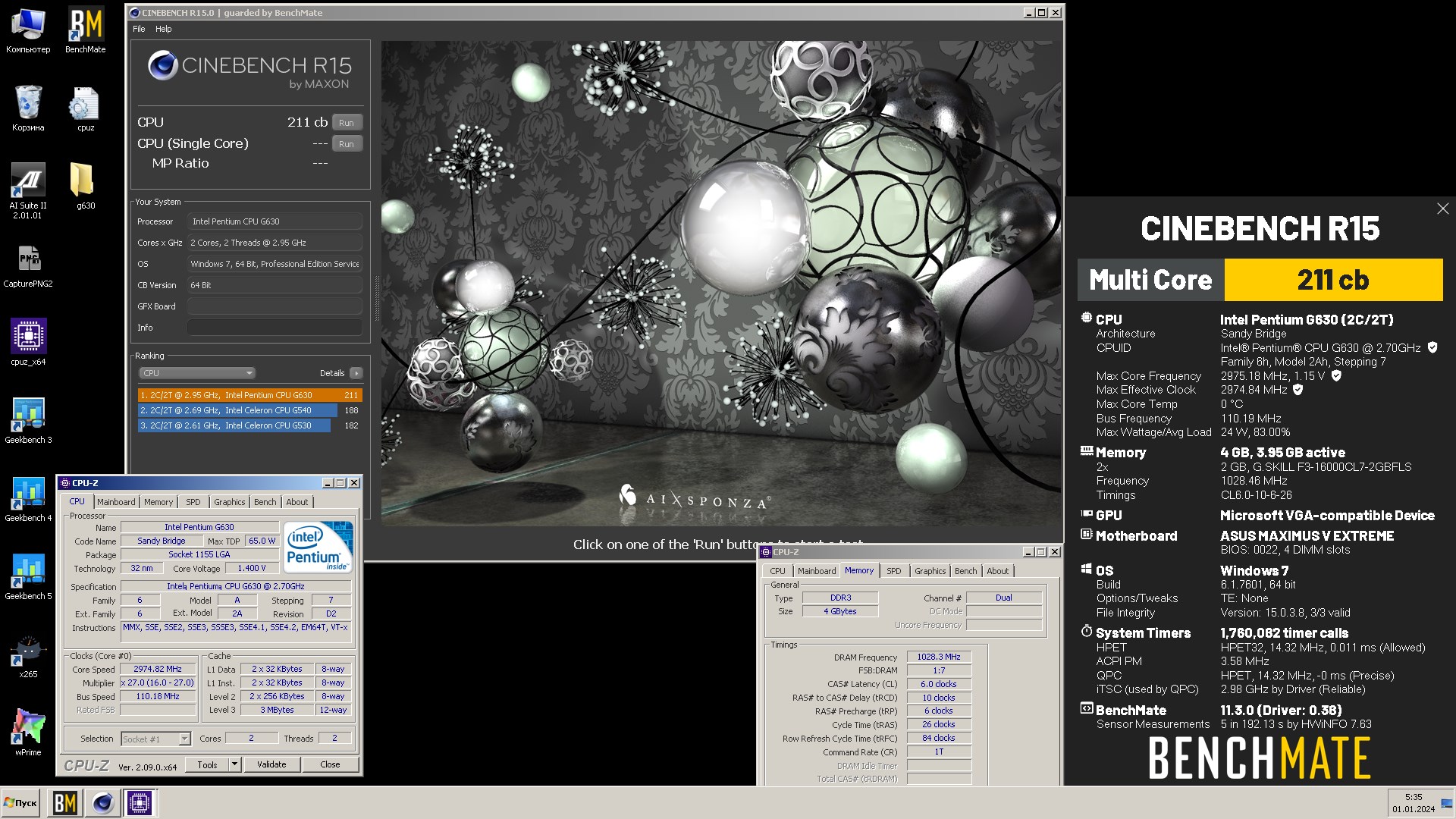Click the Validate button in CPU-Z
Viewport: 1456px width, 819px height.
271,764
